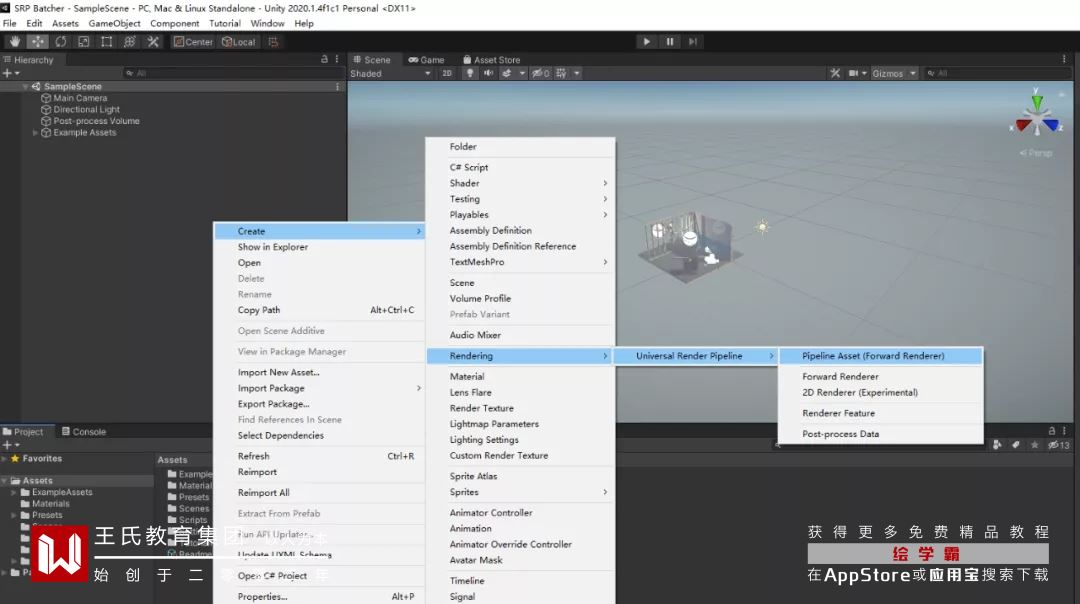Click the Pause button

click(x=670, y=41)
